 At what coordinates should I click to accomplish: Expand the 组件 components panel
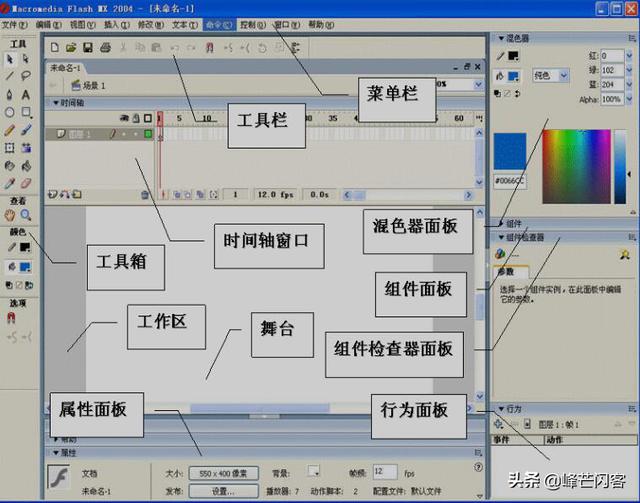501,223
